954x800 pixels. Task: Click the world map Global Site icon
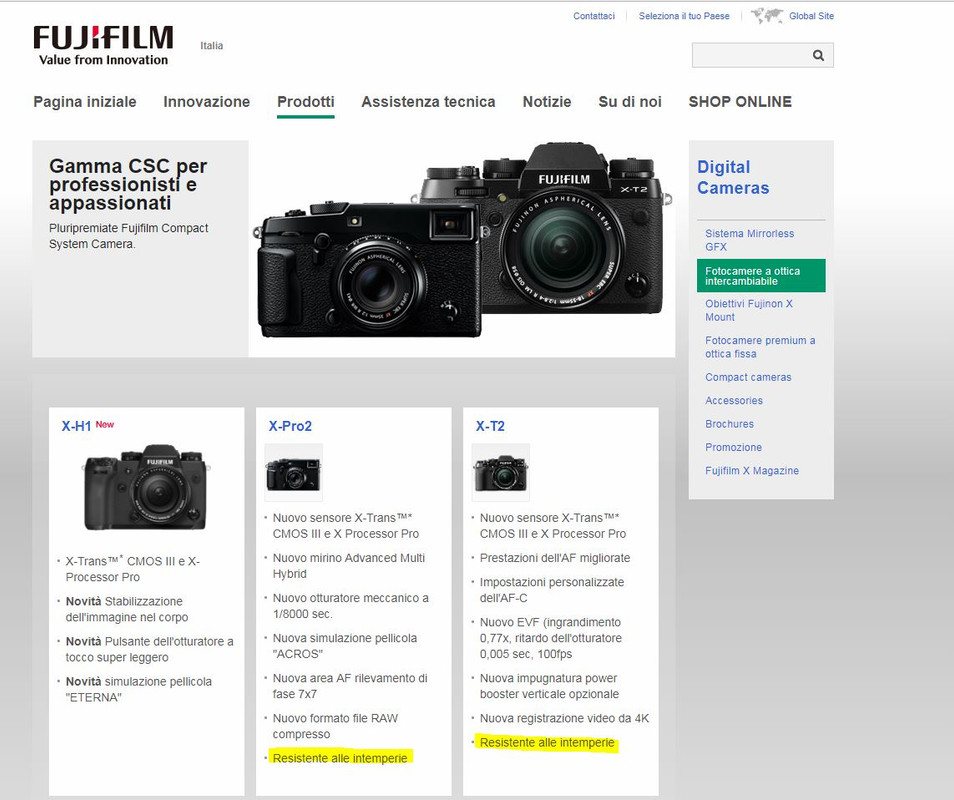[767, 16]
